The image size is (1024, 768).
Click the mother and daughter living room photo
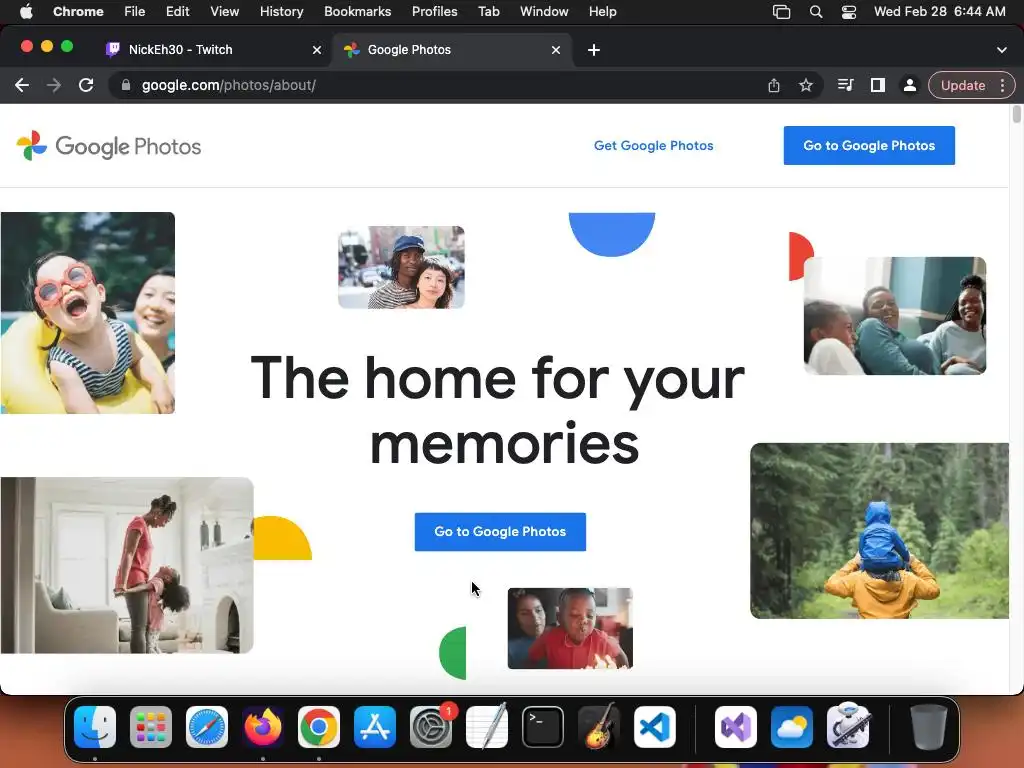click(127, 566)
